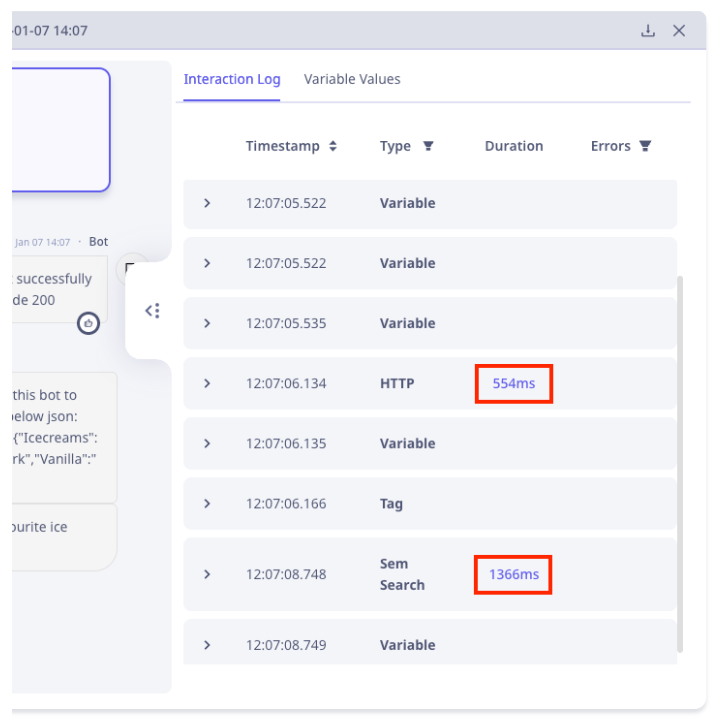Select the Interaction Log tab
Screen dimensions: 727x723
tap(232, 79)
